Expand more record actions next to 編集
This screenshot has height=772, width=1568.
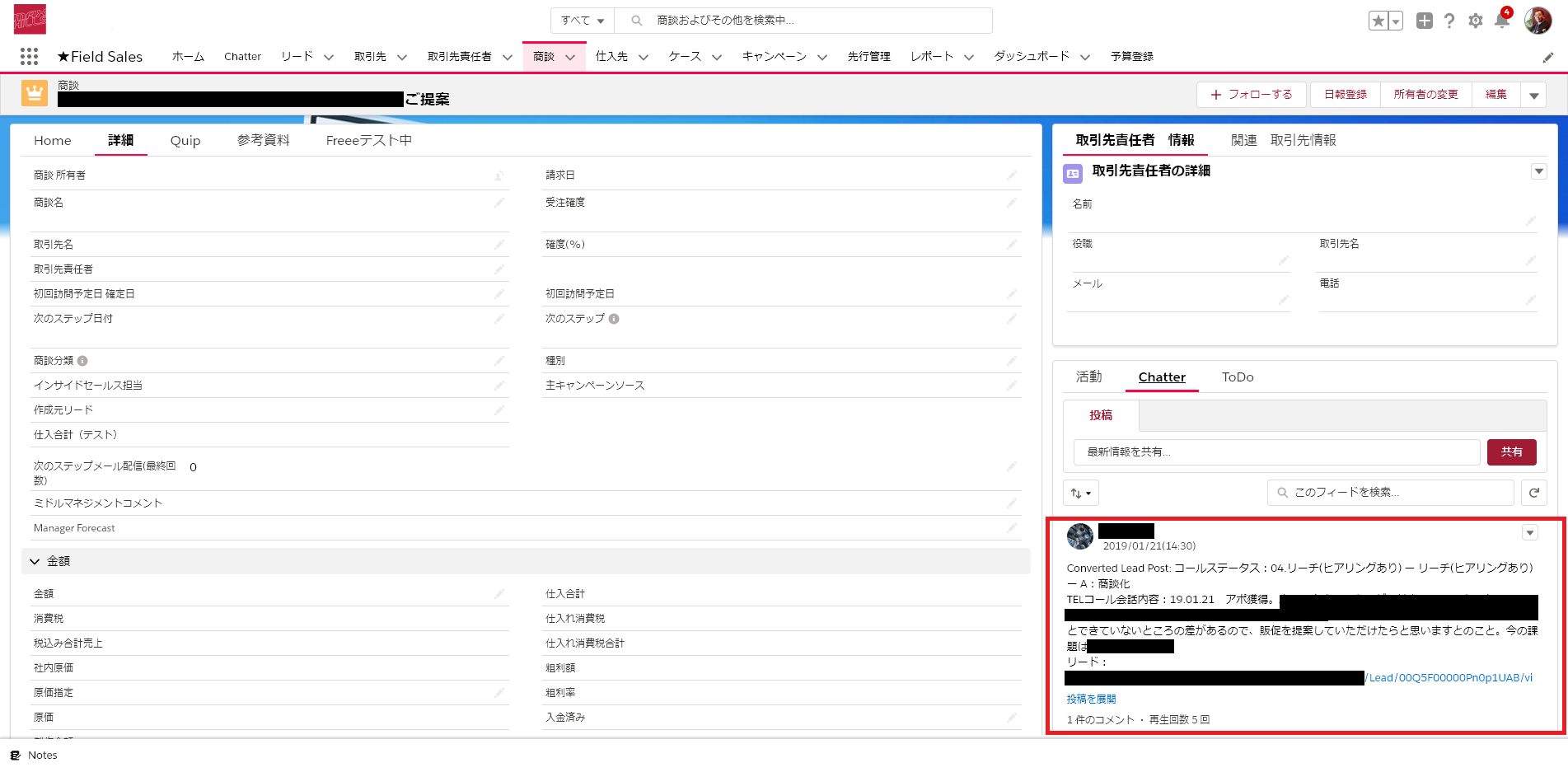pos(1533,95)
